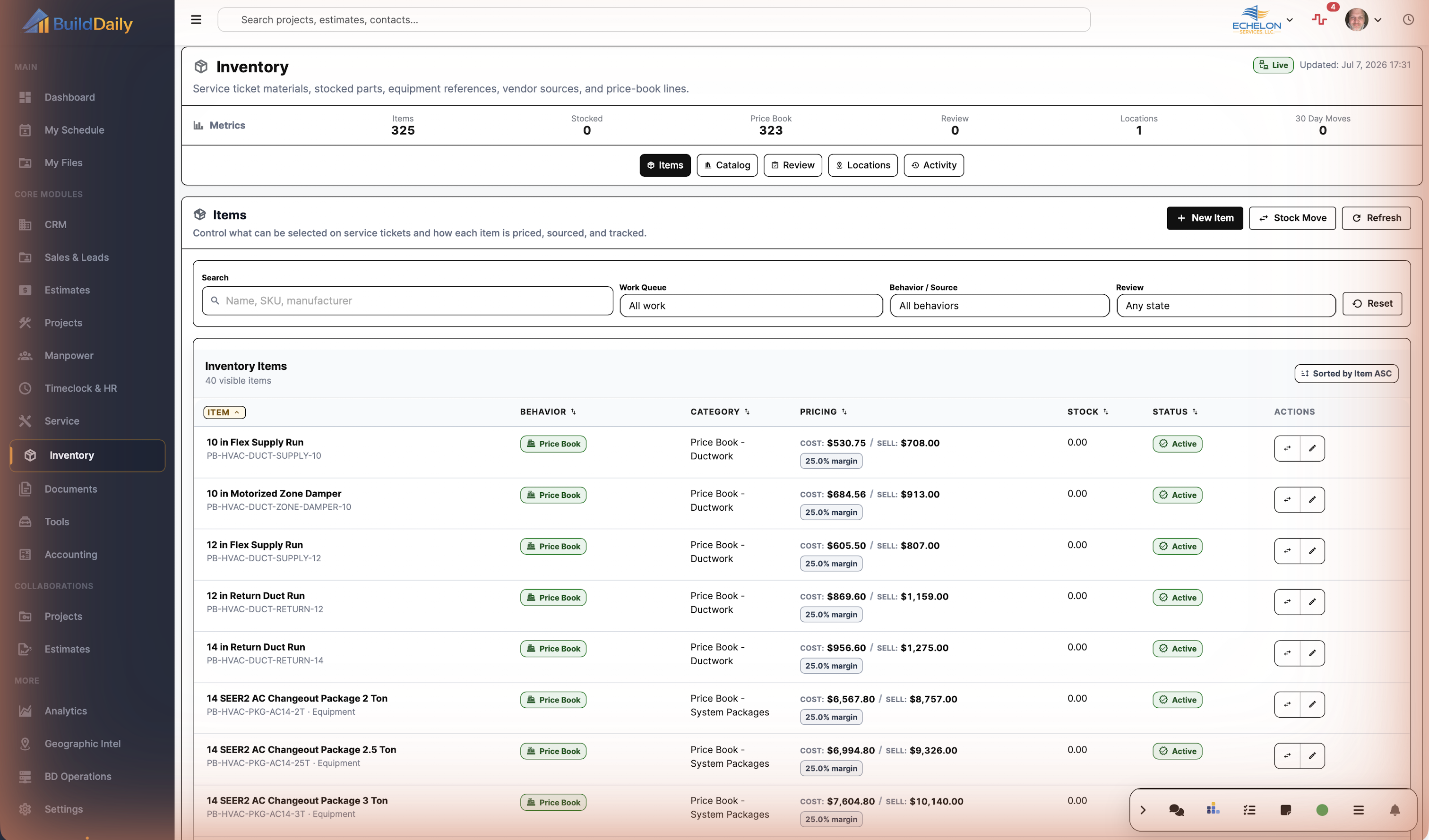Viewport: 1429px width, 840px height.
Task: Toggle Item column sort order
Action: (x=224, y=412)
